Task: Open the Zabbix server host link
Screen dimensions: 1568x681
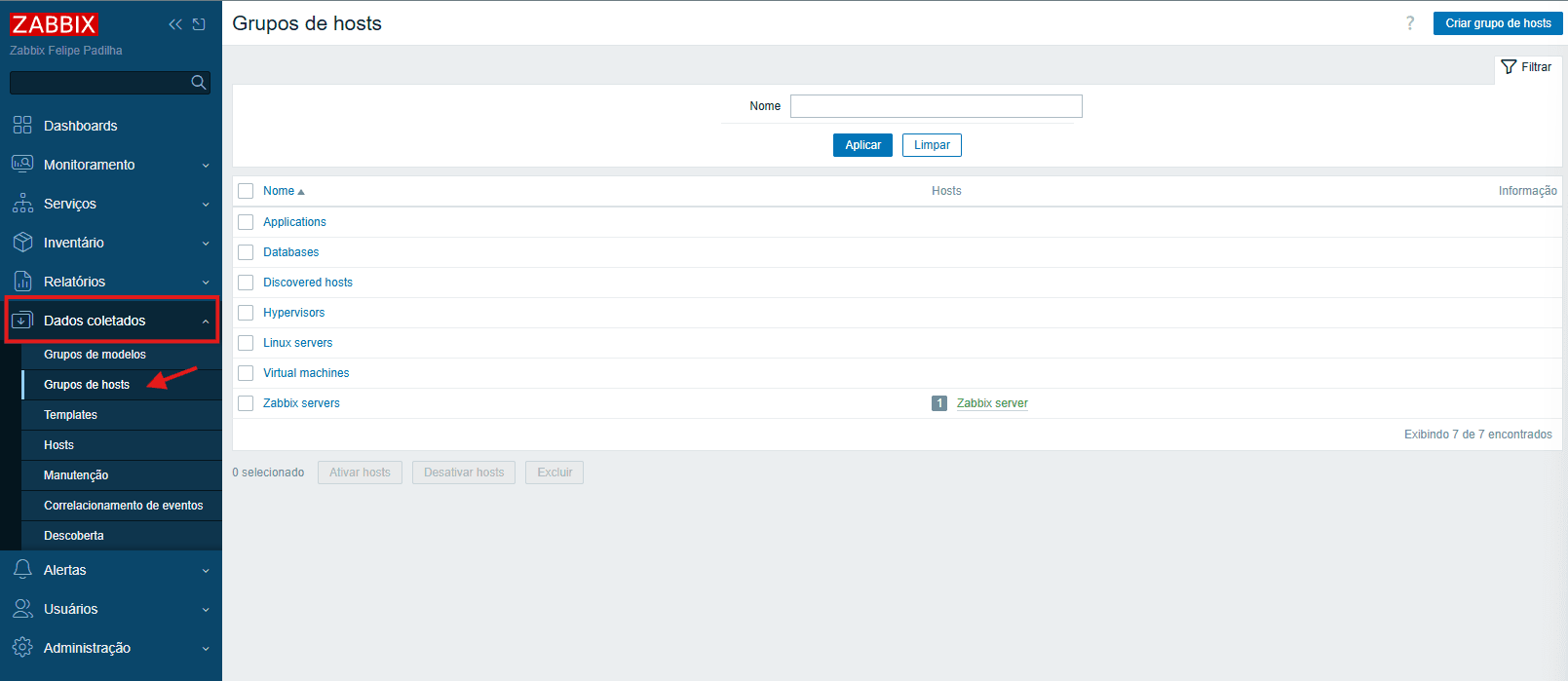Action: click(x=992, y=403)
